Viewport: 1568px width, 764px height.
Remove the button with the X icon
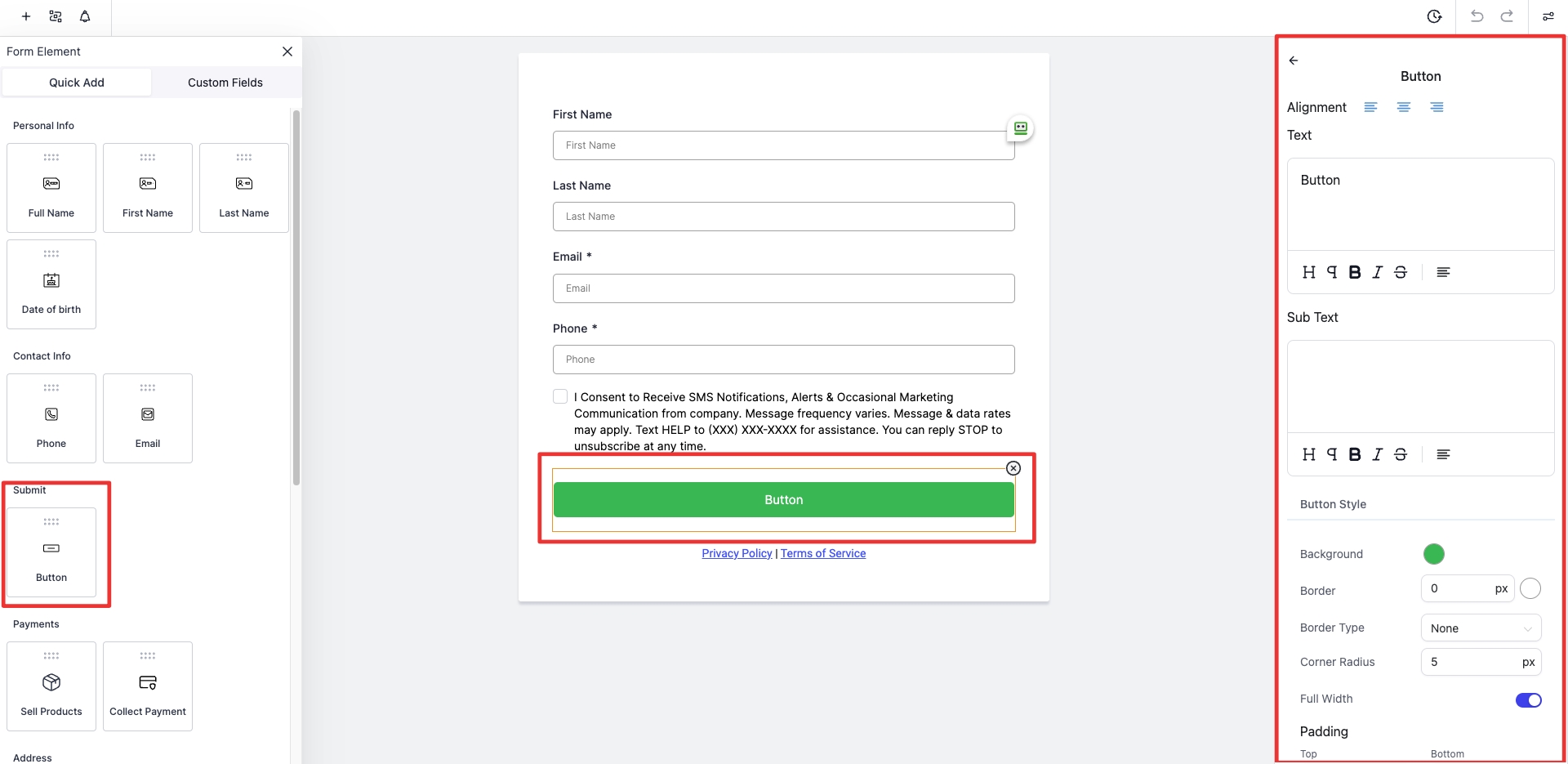[x=1013, y=468]
